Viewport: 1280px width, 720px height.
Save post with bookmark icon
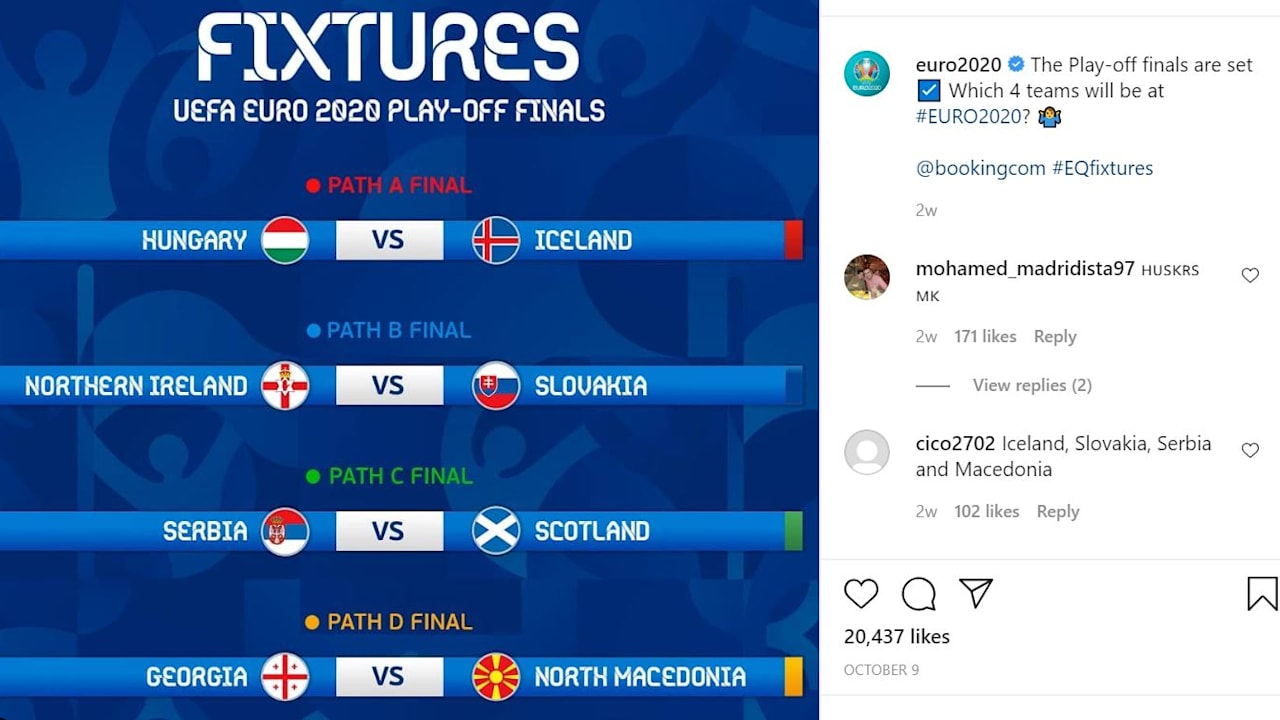click(1262, 594)
